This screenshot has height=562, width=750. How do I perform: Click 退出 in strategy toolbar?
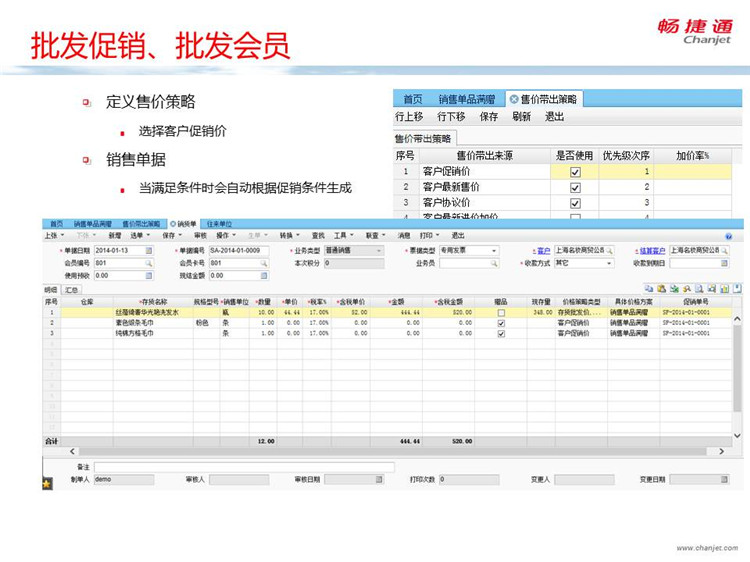pos(554,117)
